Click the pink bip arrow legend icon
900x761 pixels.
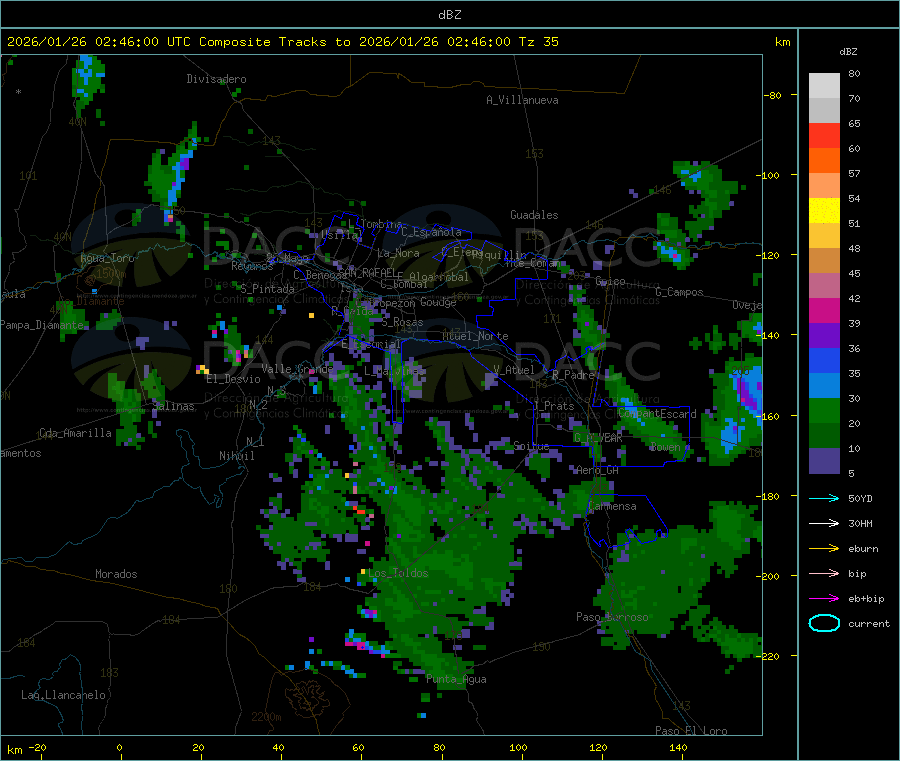824,573
